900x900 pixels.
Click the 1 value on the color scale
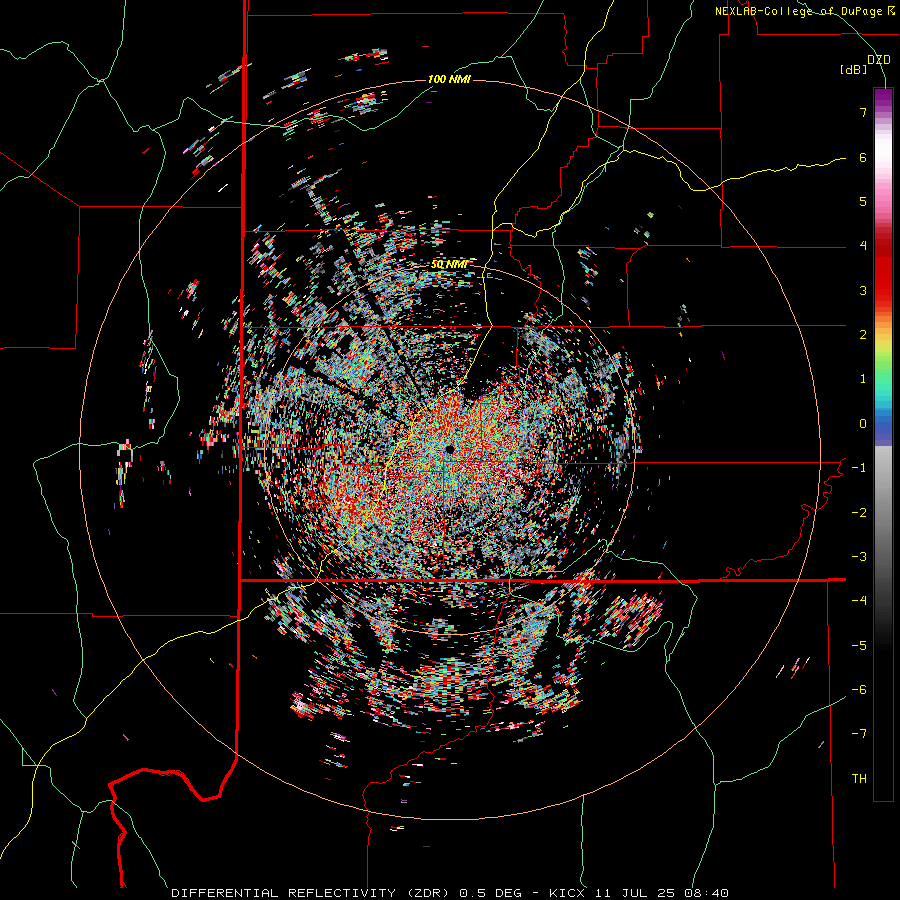click(863, 379)
